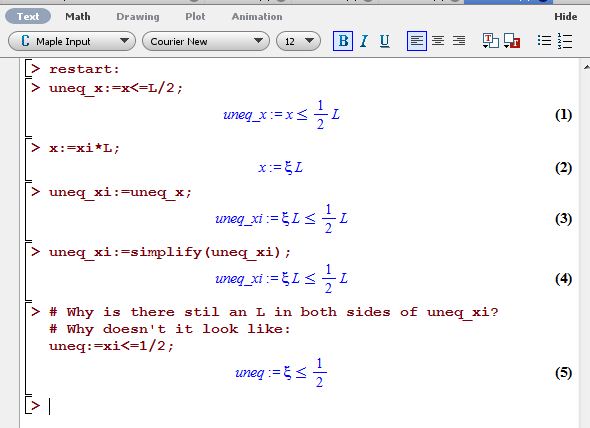Switch to the Math tab
Screen dimensions: 590x428
78,17
